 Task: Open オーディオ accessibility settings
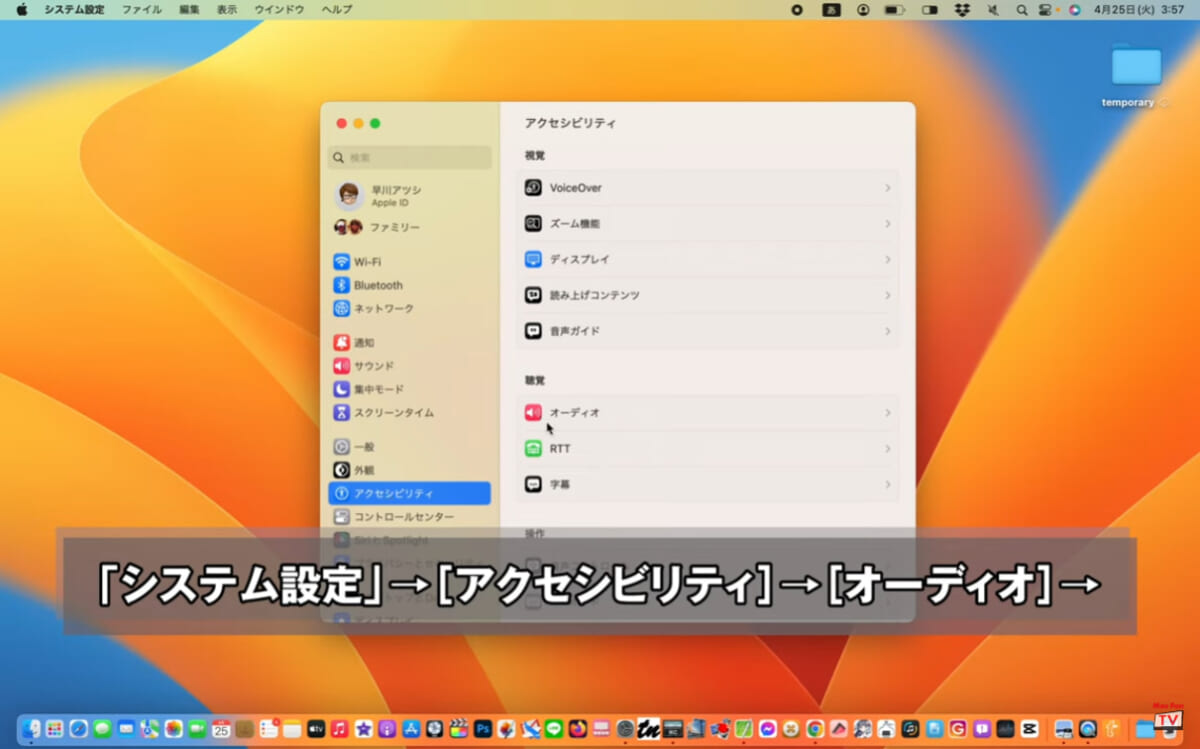pos(707,413)
